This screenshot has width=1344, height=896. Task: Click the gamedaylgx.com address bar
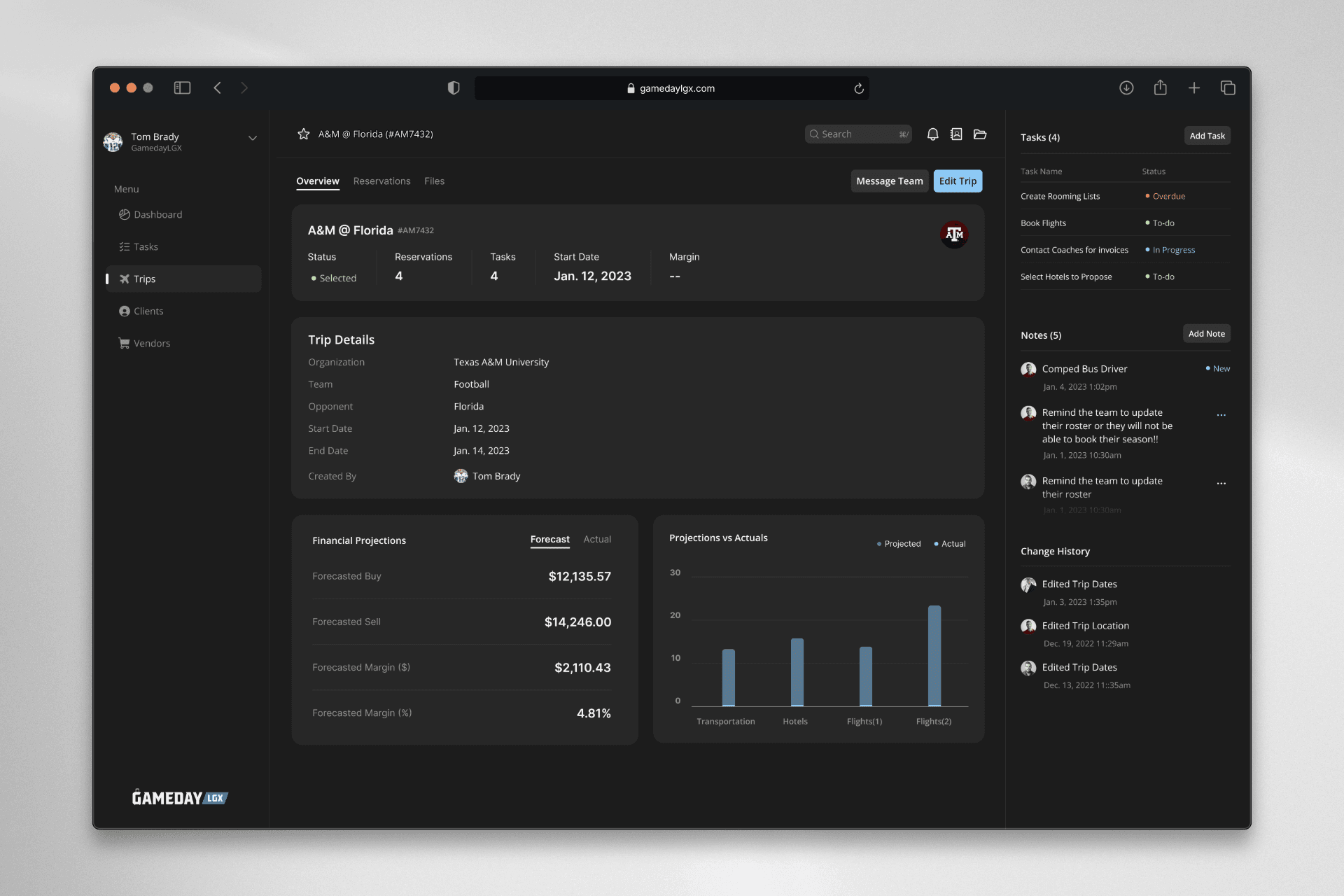tap(672, 88)
